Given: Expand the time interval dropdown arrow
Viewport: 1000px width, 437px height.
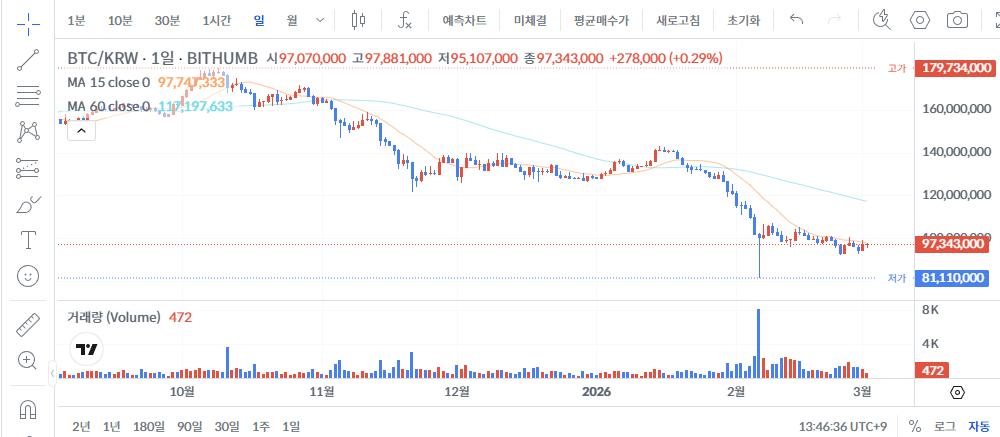Looking at the screenshot, I should [x=319, y=20].
